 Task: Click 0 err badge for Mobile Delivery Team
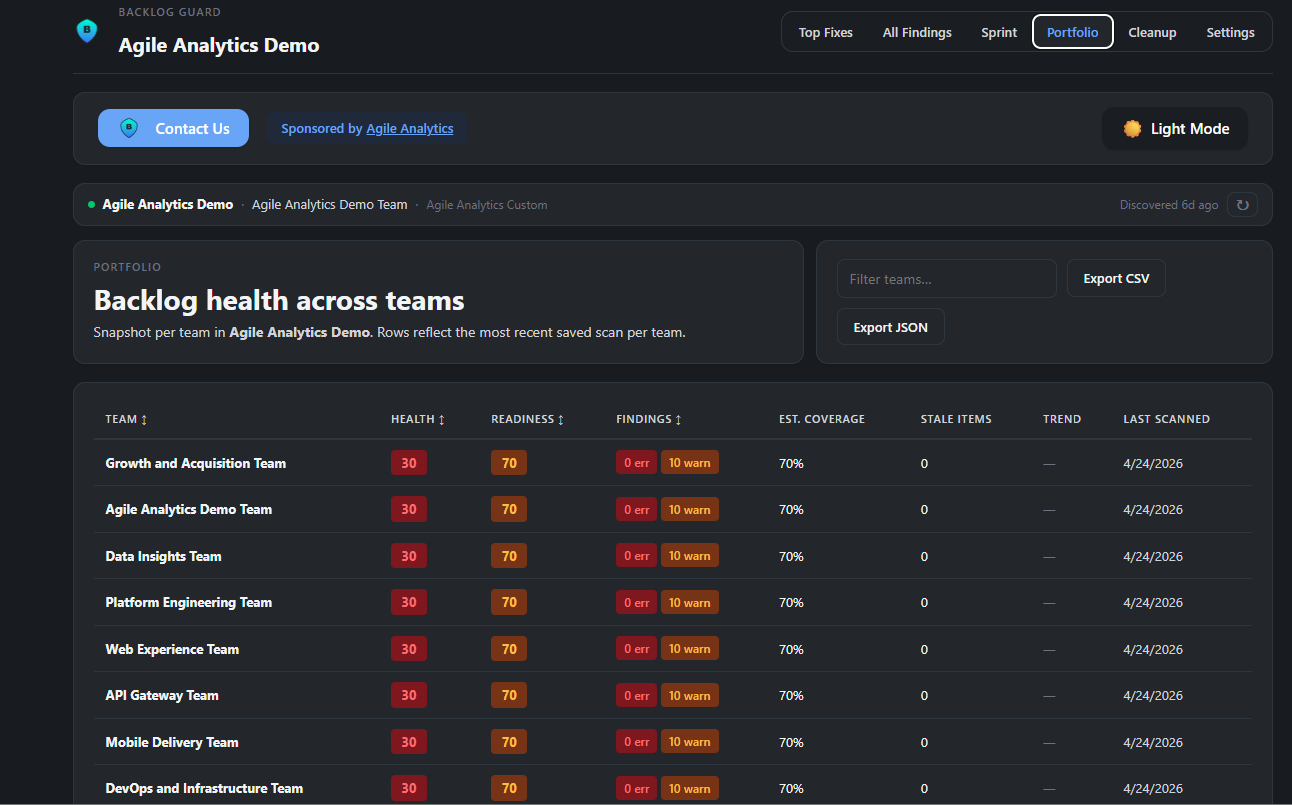(637, 742)
